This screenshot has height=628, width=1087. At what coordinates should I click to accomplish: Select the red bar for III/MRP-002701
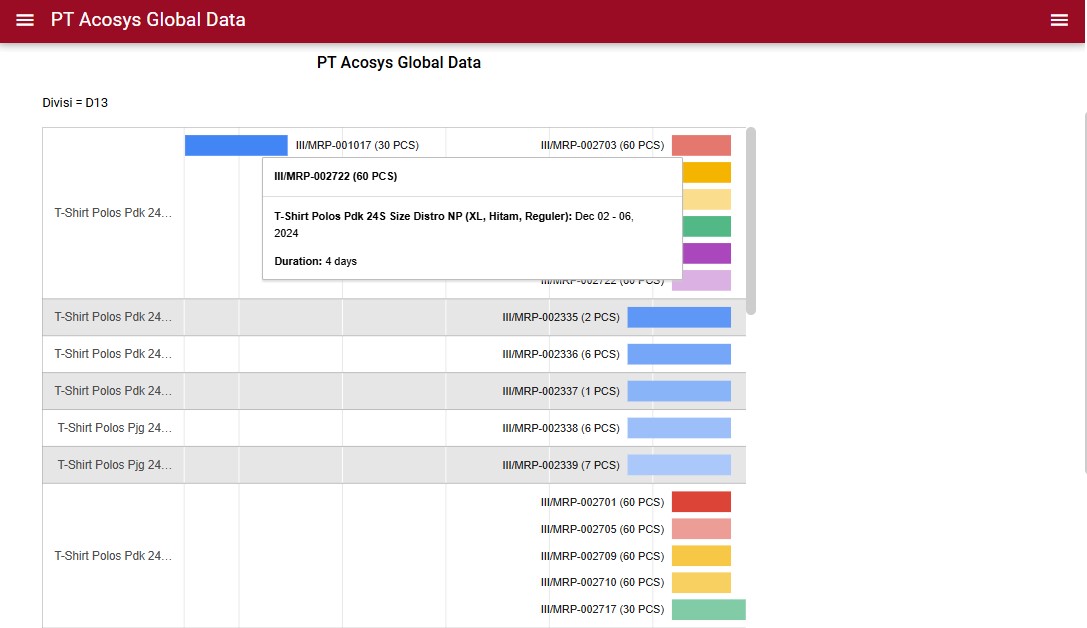tap(701, 502)
